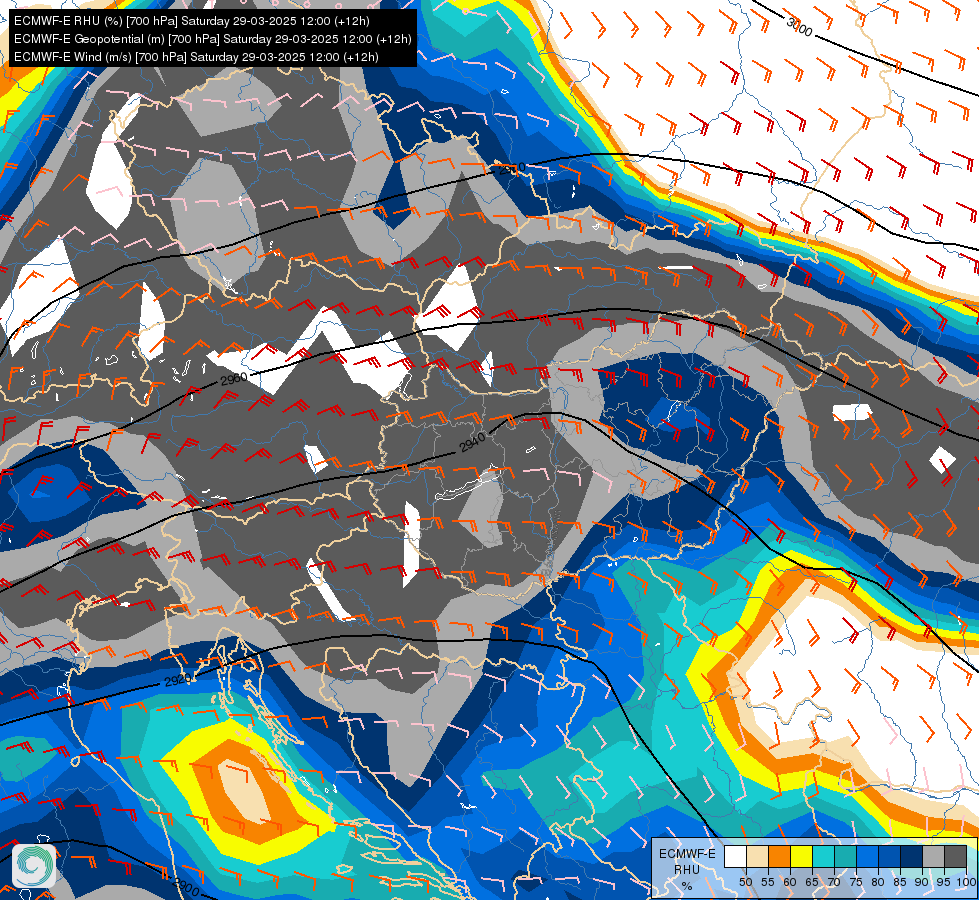Screen dimensions: 979x900
Task: Click the '2900' contour label
Action: [x=185, y=886]
